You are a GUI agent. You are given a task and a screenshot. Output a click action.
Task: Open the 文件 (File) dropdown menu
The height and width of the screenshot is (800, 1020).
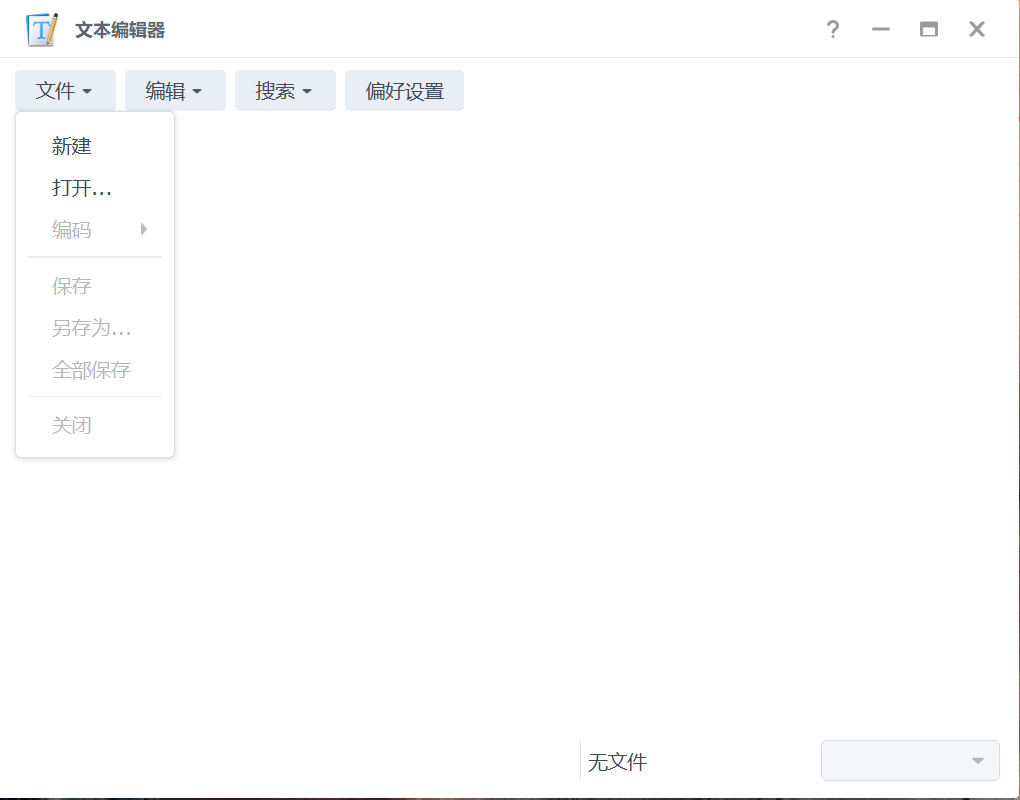tap(65, 90)
